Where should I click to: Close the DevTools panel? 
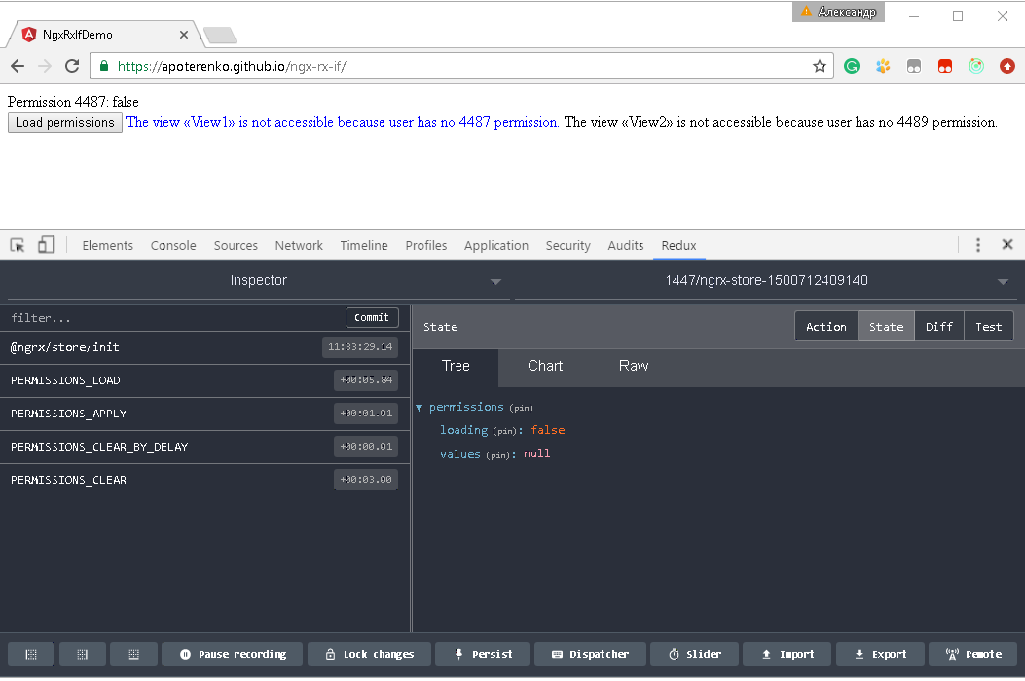coord(1007,244)
